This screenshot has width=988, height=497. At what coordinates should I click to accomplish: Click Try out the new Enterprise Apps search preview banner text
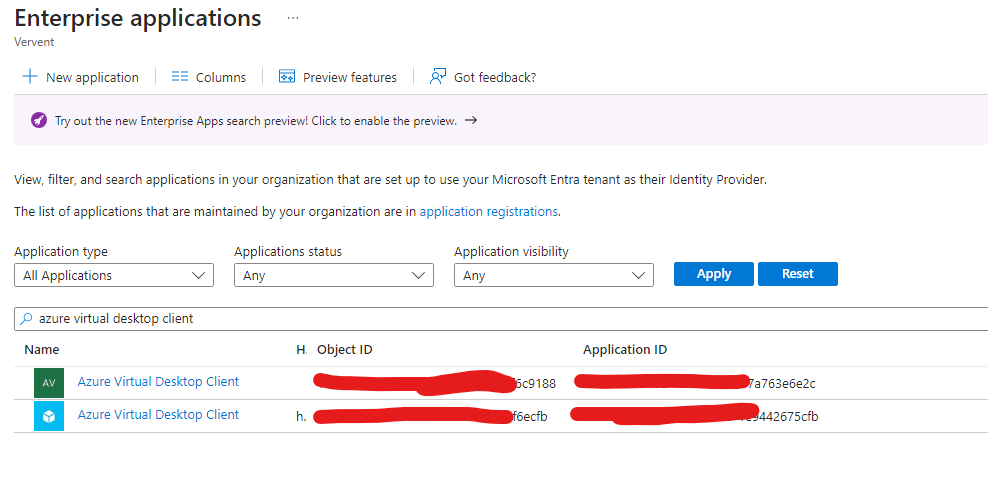point(256,121)
